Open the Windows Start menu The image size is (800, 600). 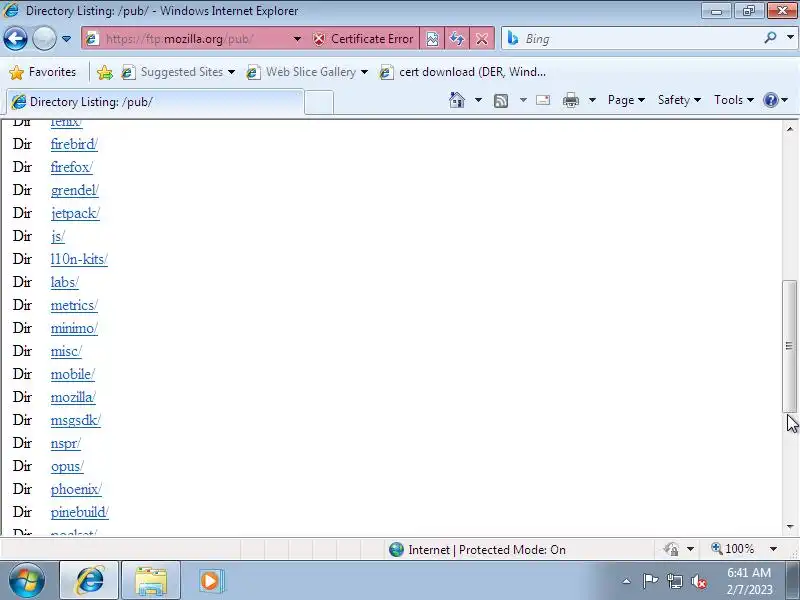tap(27, 581)
